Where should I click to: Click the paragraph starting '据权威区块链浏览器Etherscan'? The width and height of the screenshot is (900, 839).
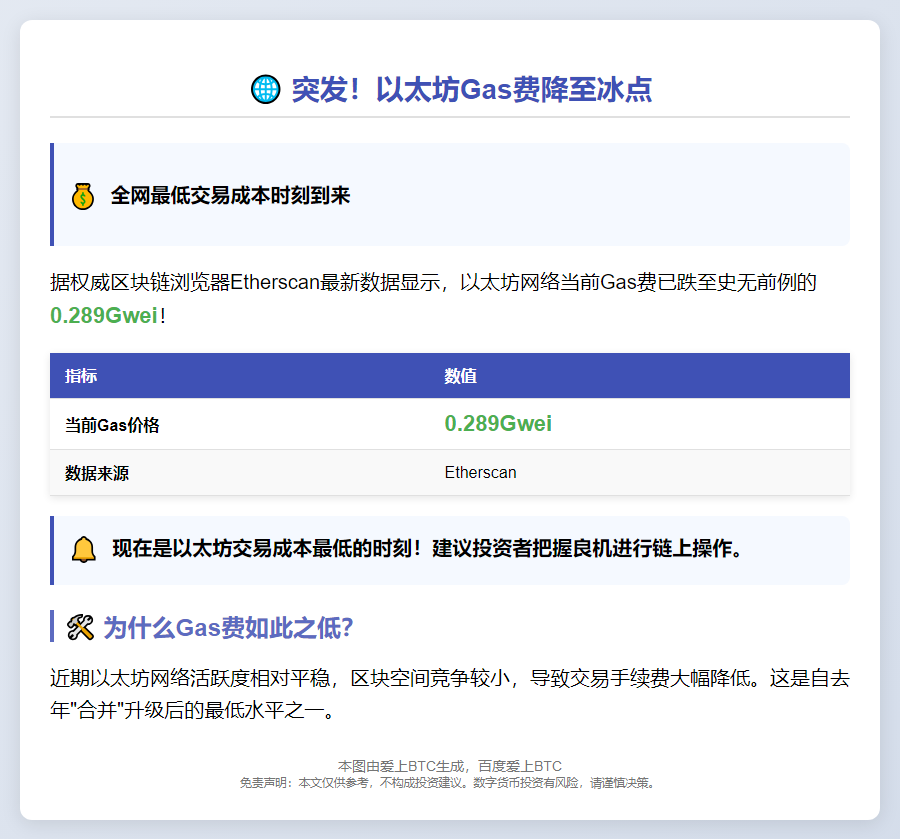click(433, 298)
